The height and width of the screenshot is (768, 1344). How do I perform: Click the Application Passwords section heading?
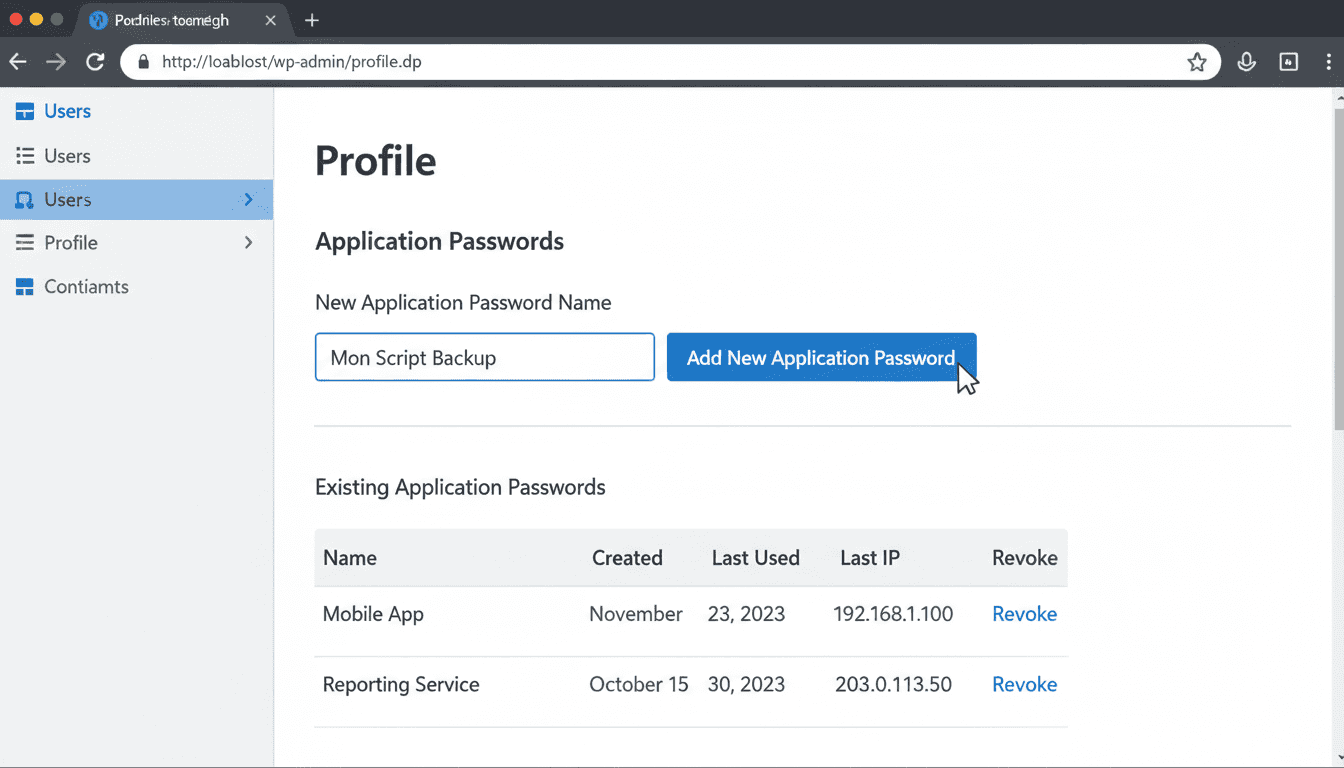(x=439, y=242)
